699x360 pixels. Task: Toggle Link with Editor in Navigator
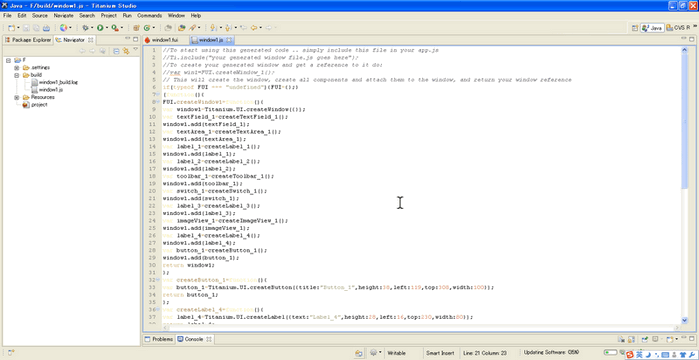[x=126, y=51]
